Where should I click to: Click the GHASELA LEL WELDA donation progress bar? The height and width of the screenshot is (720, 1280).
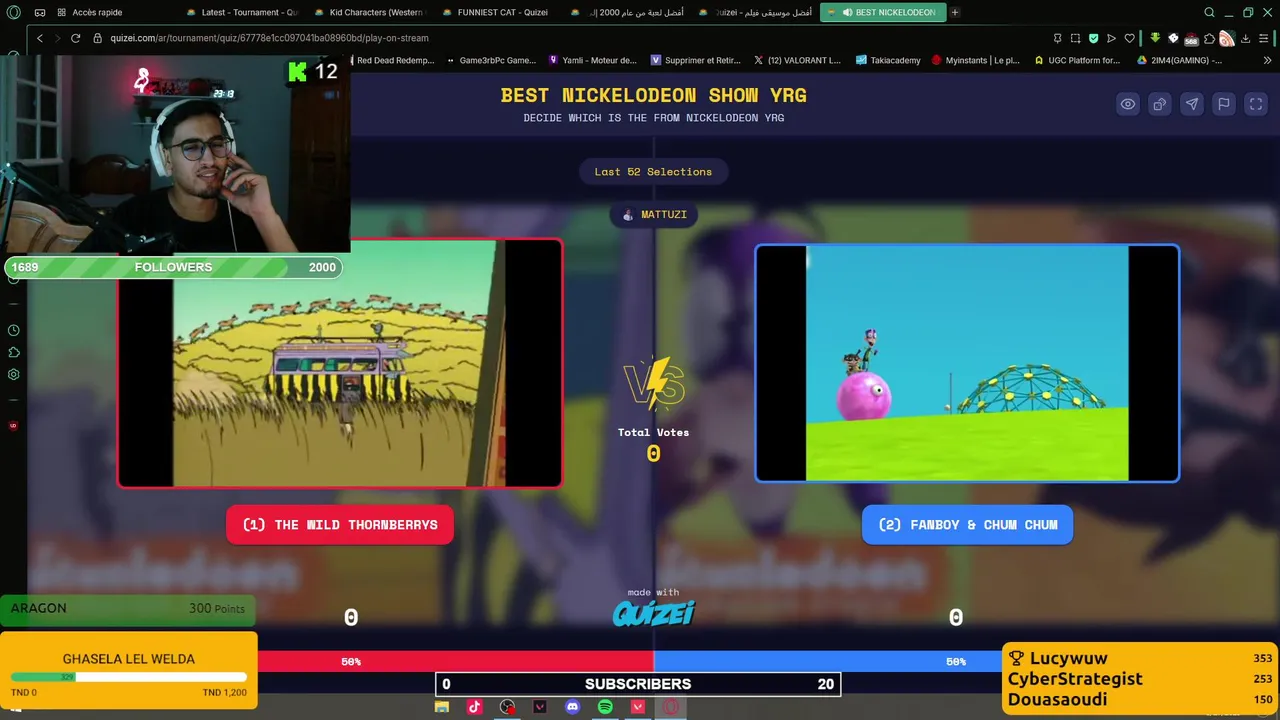pyautogui.click(x=128, y=677)
